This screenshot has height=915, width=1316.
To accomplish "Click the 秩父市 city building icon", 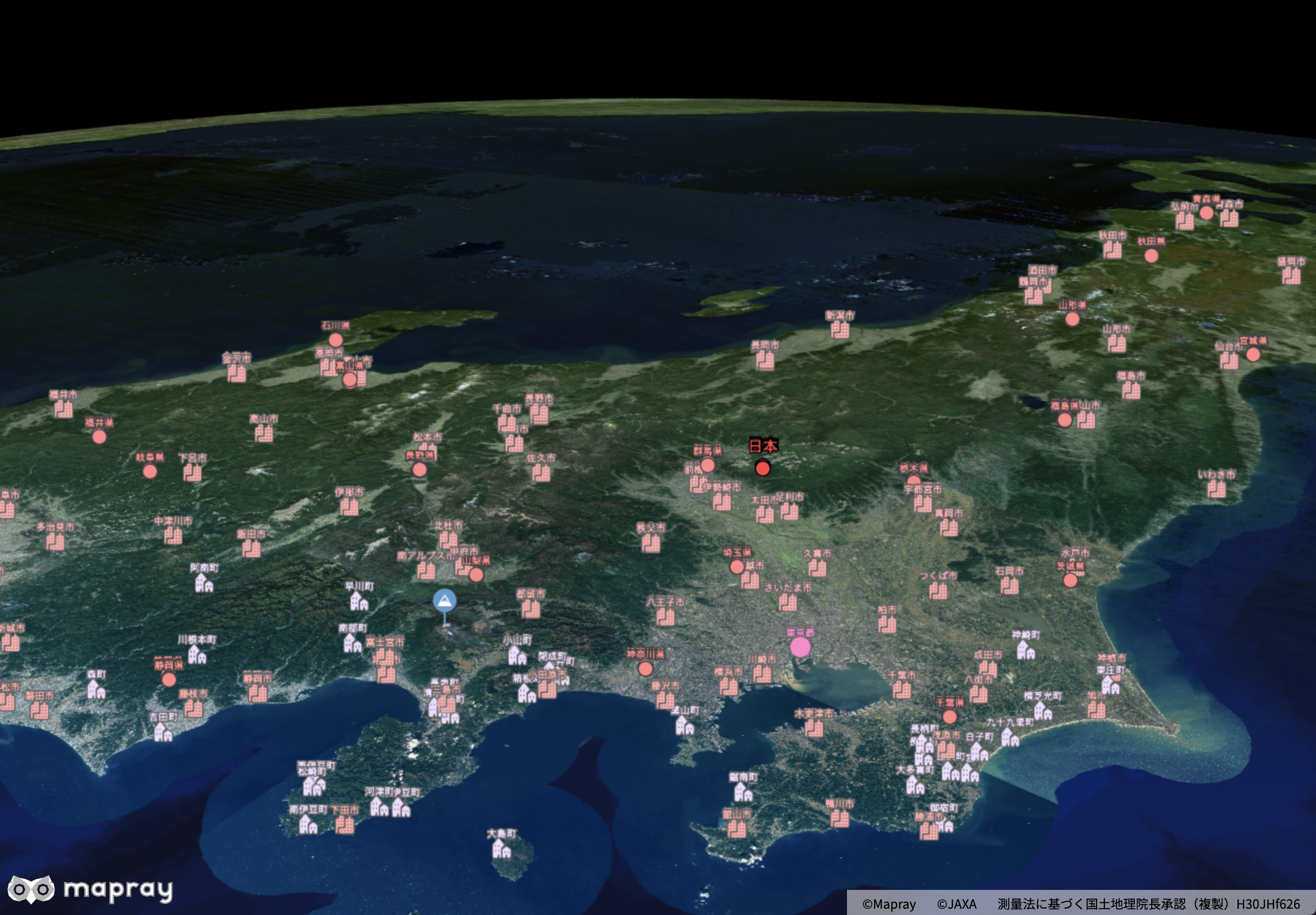I will tap(651, 543).
